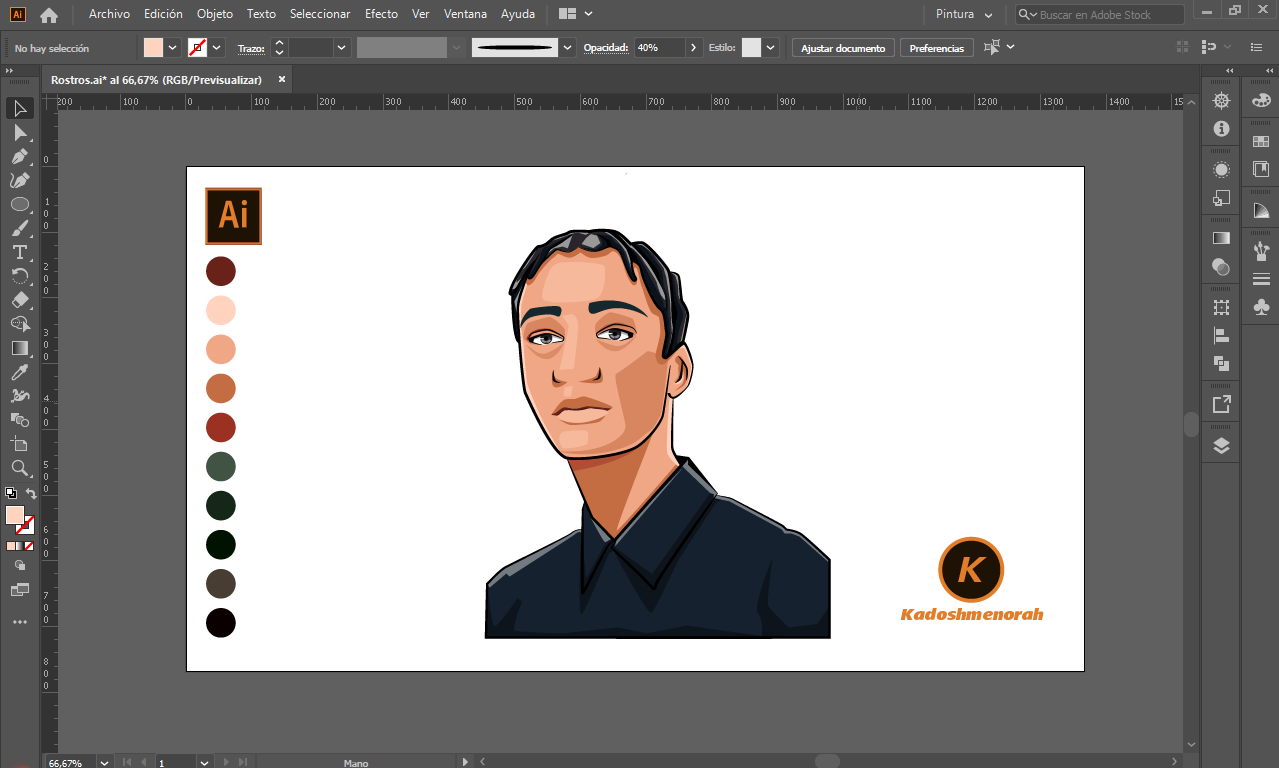1279x768 pixels.
Task: Click the Preferencias button
Action: click(x=936, y=48)
